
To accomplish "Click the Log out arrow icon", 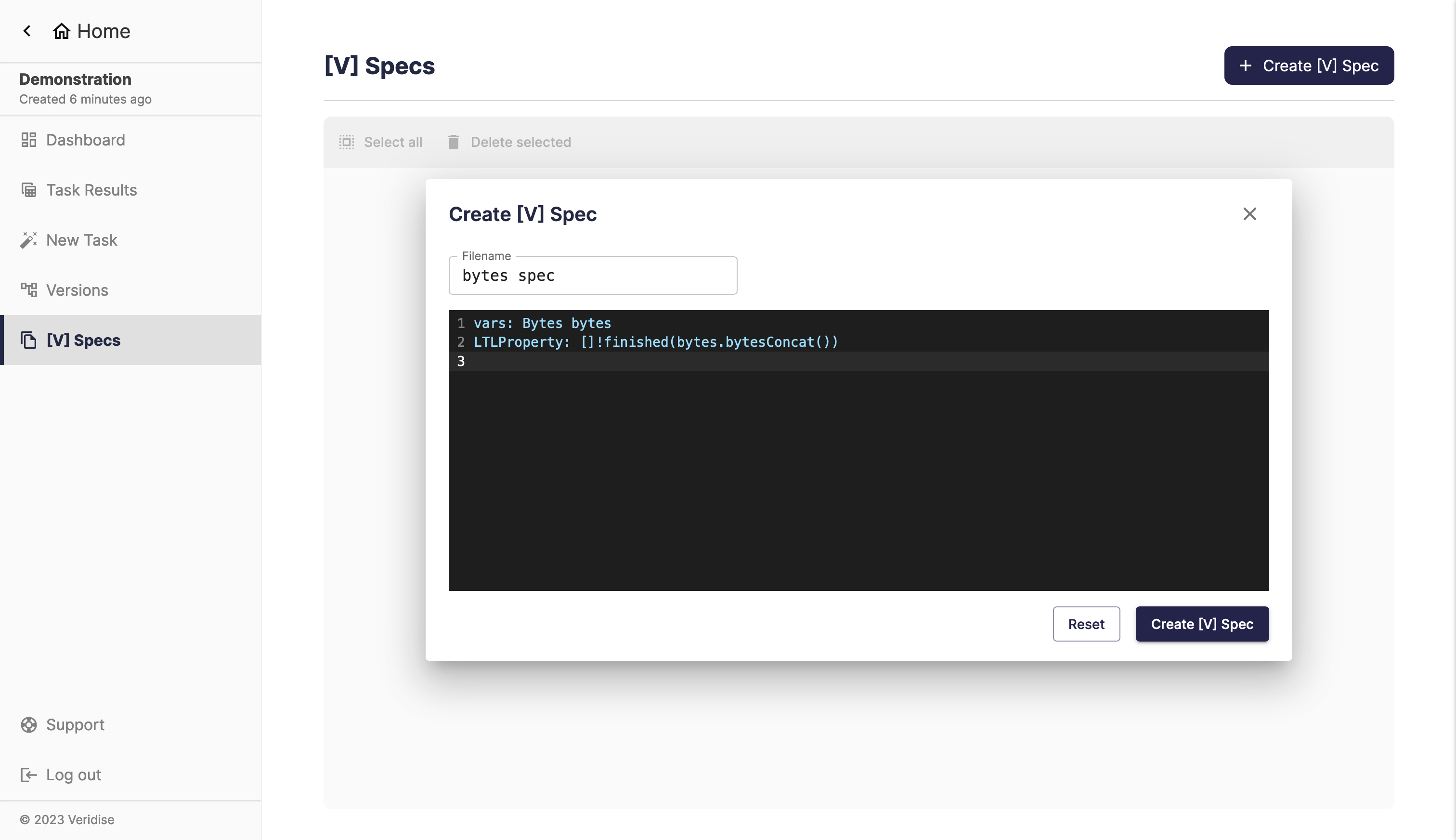I will 28,775.
